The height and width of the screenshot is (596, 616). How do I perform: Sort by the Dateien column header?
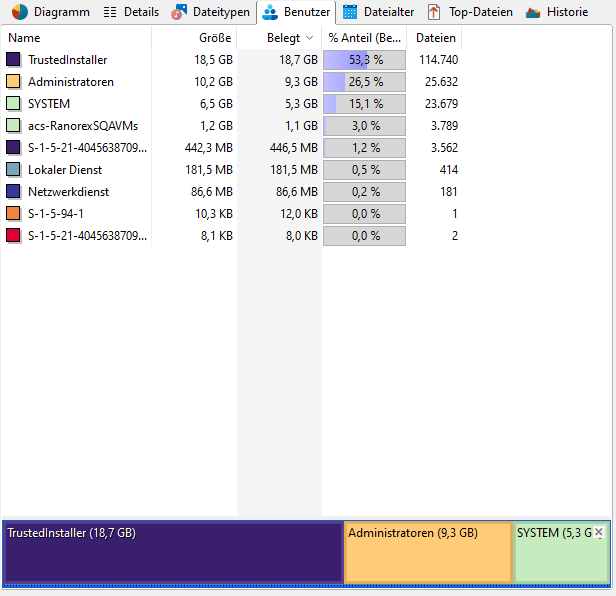coord(434,38)
